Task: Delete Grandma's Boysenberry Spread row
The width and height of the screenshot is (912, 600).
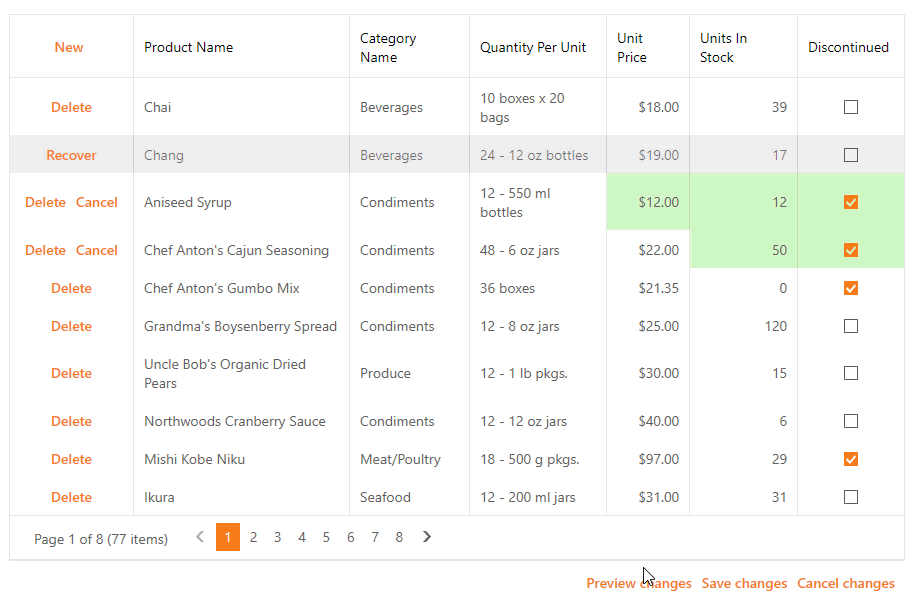Action: click(72, 326)
